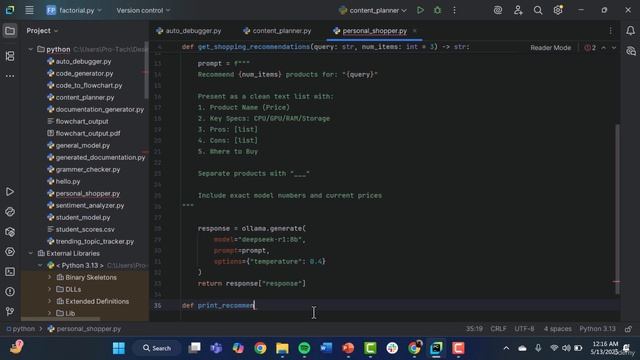This screenshot has height=360, width=640.
Task: Open Google Chrome from the taskbar
Action: (x=260, y=348)
